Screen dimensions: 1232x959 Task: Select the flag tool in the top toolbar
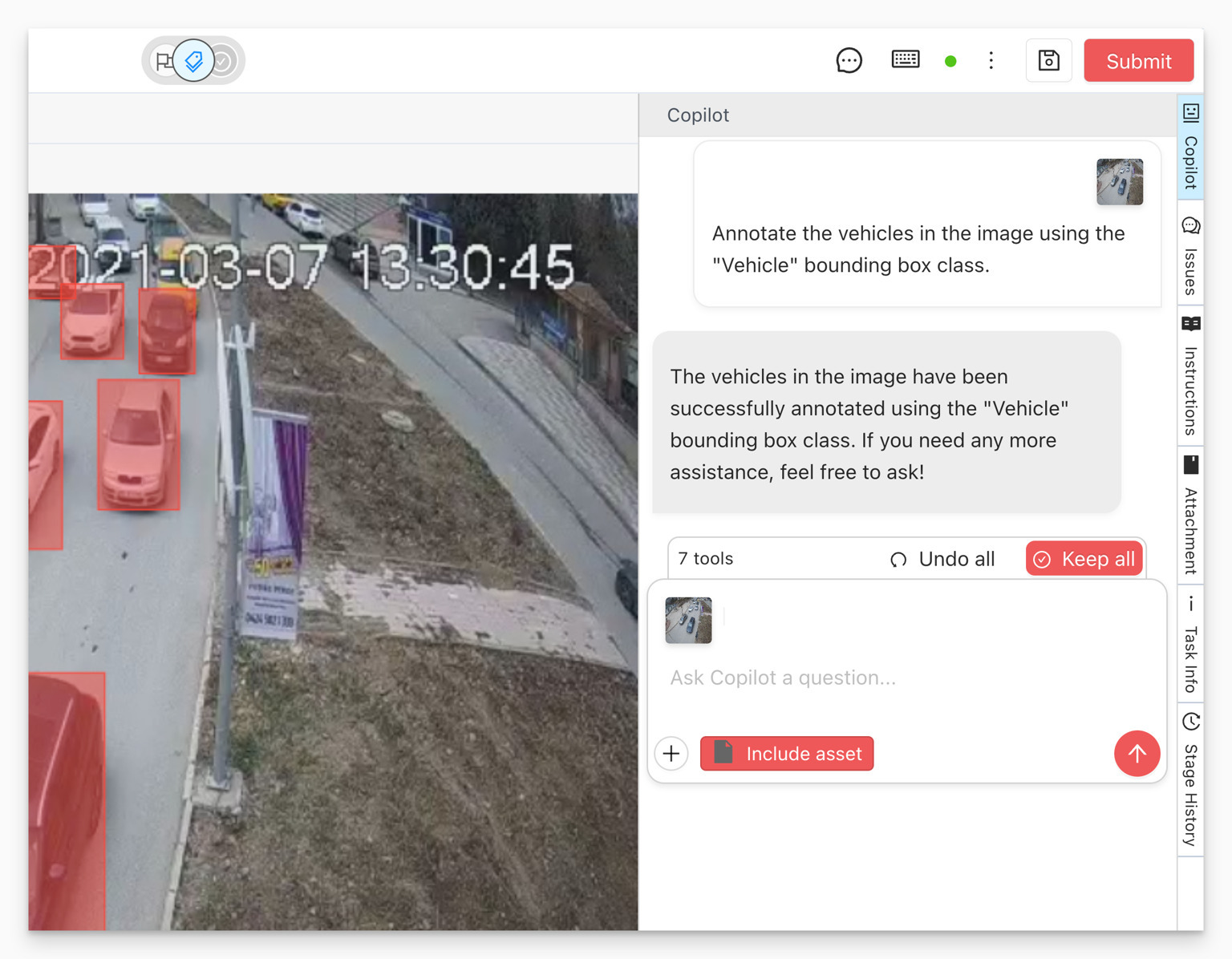coord(165,60)
